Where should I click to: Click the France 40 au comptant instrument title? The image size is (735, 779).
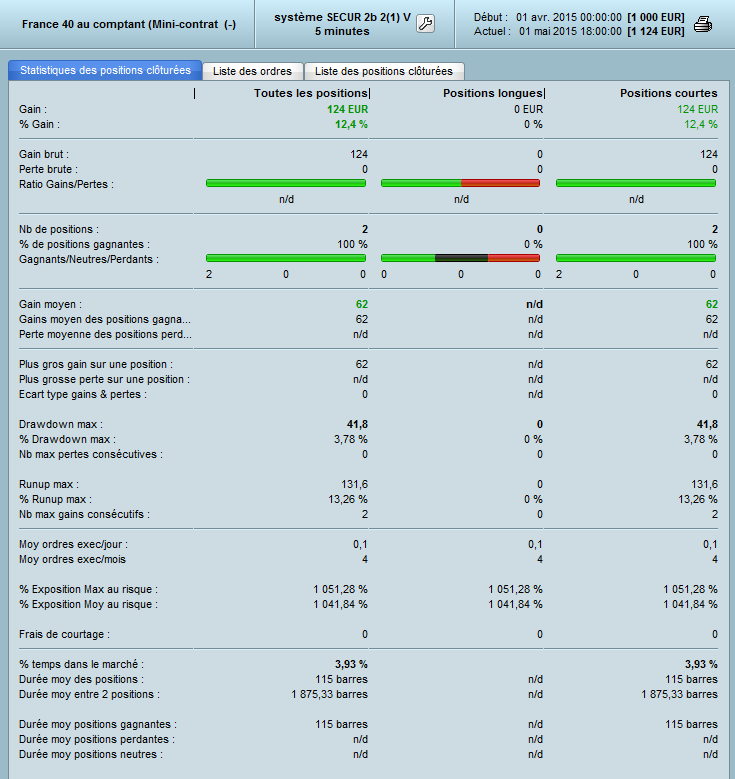click(x=129, y=24)
